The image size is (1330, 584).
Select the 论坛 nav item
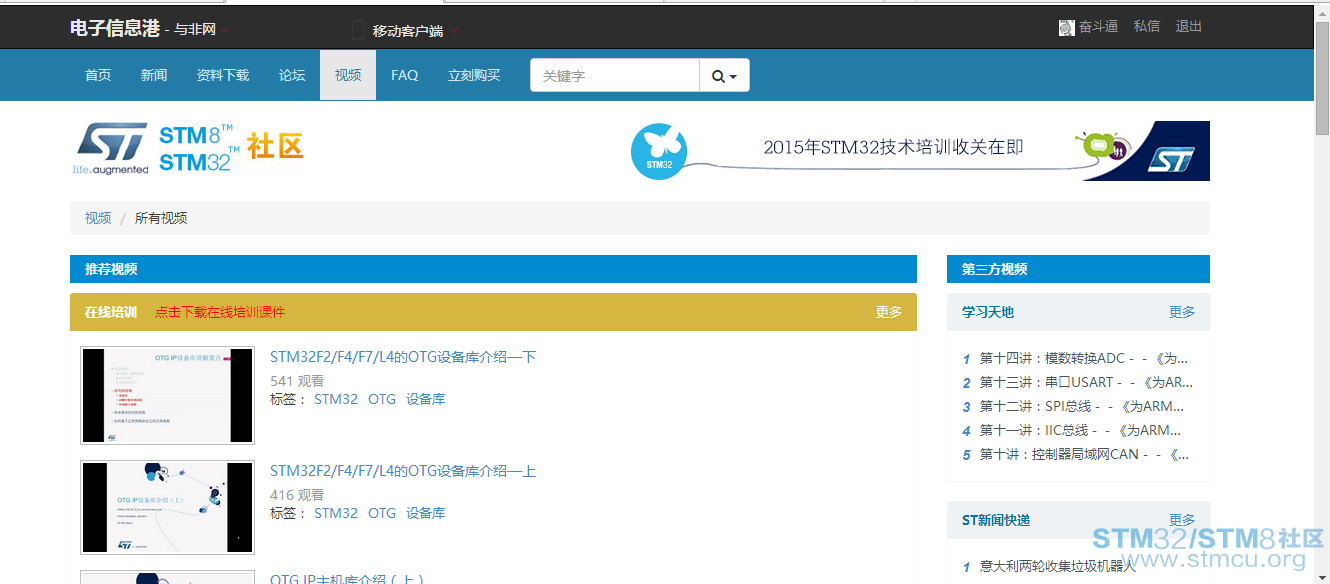point(292,75)
